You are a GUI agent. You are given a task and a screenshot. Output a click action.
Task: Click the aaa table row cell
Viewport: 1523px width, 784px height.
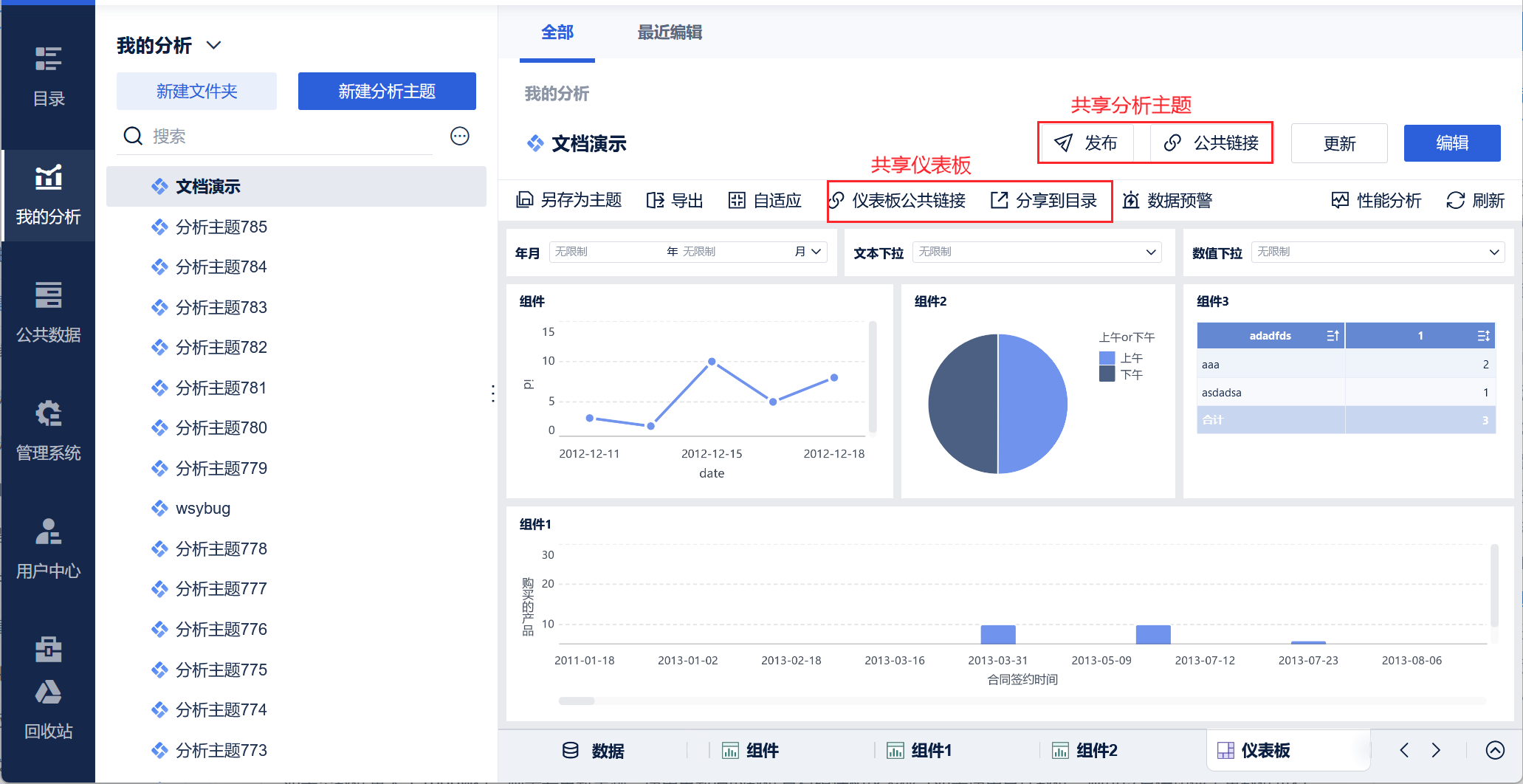tap(1271, 364)
